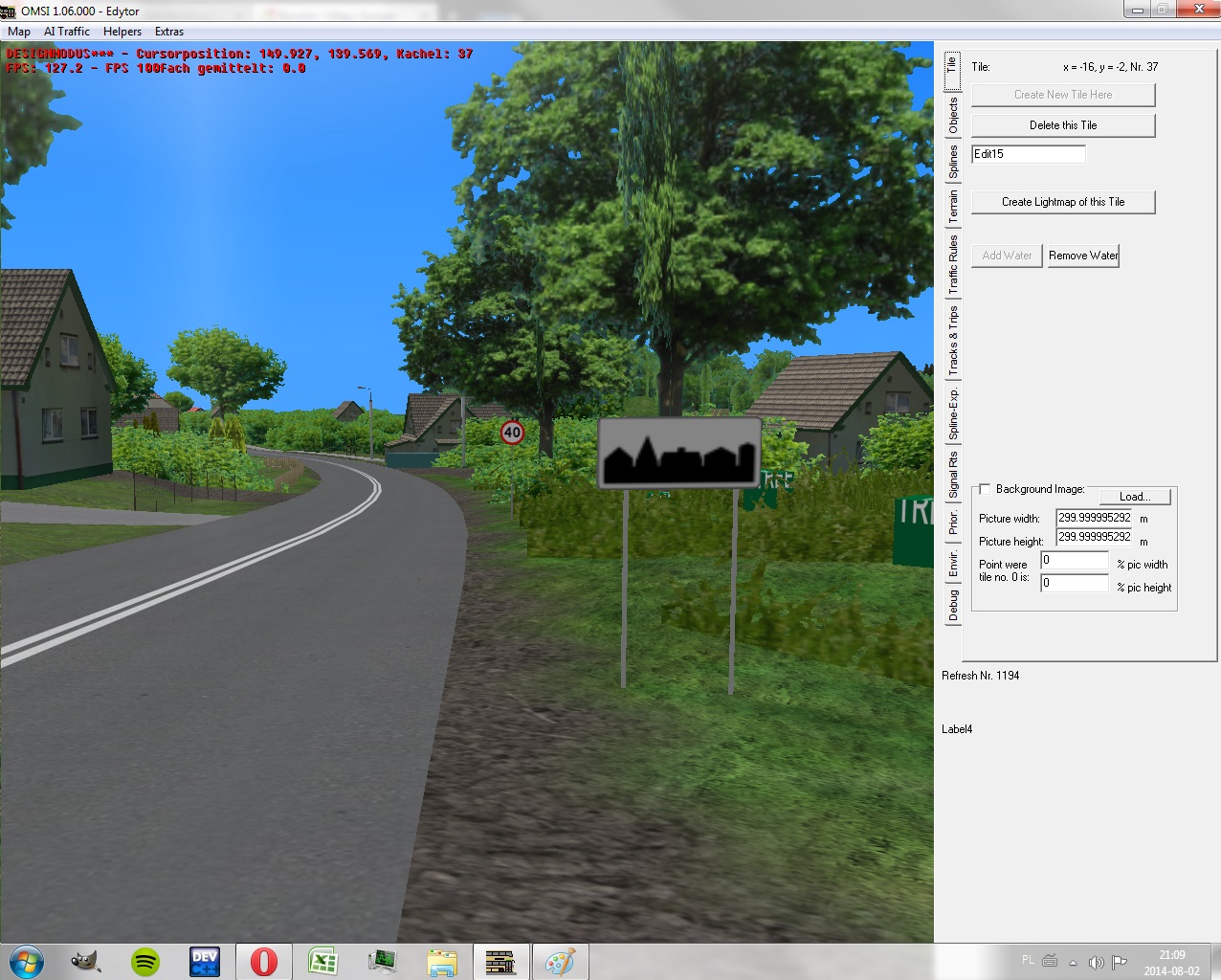
Task: Click the 40 speed limit sign in viewport
Action: pos(512,433)
